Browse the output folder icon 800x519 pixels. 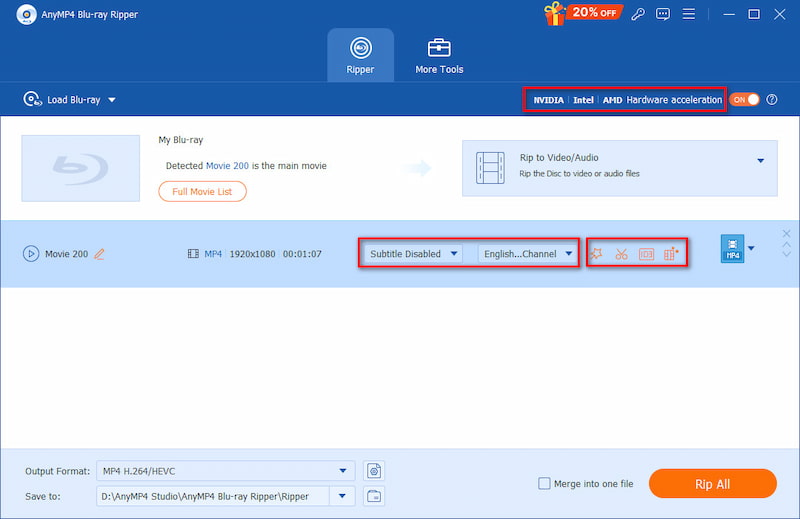pyautogui.click(x=374, y=496)
